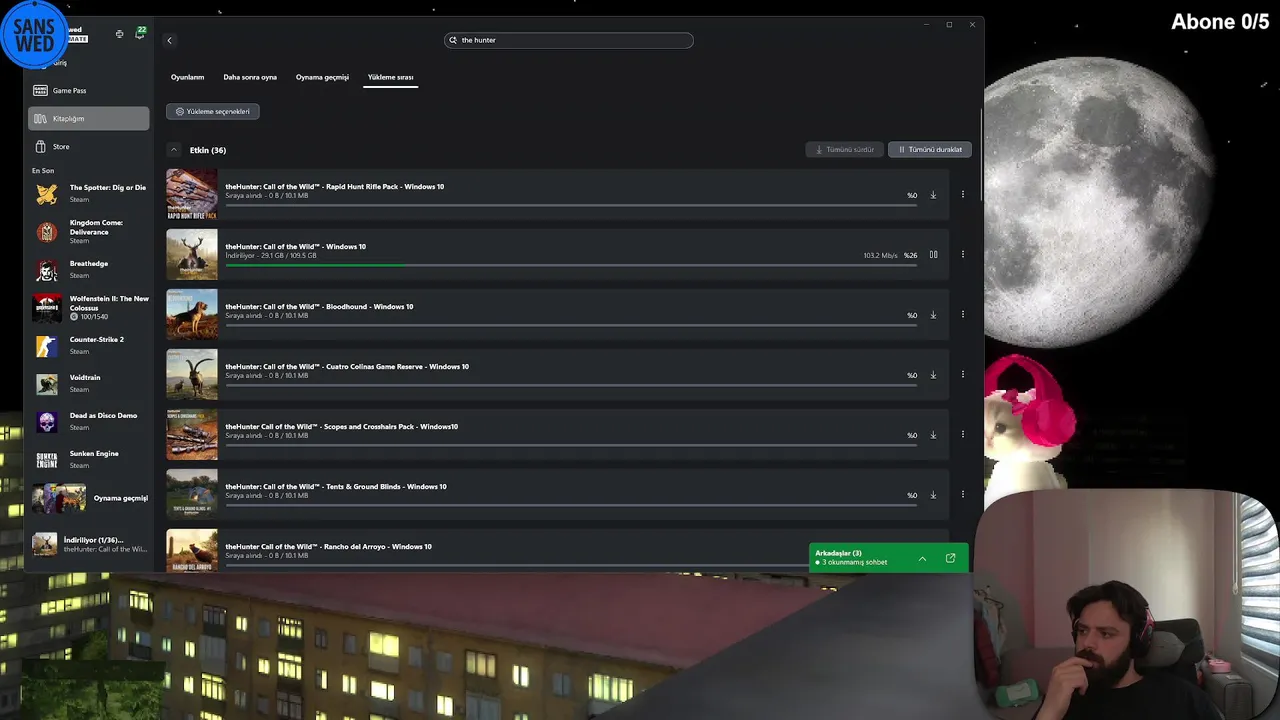The image size is (1280, 720).
Task: Click Tümünü sürdür to resume all
Action: coord(845,149)
